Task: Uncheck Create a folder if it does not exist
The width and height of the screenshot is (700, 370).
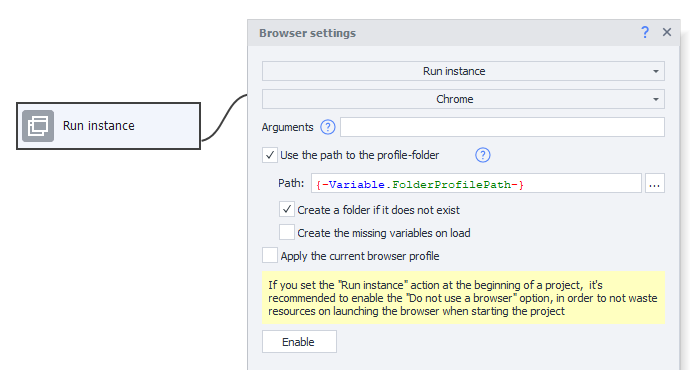Action: click(287, 209)
